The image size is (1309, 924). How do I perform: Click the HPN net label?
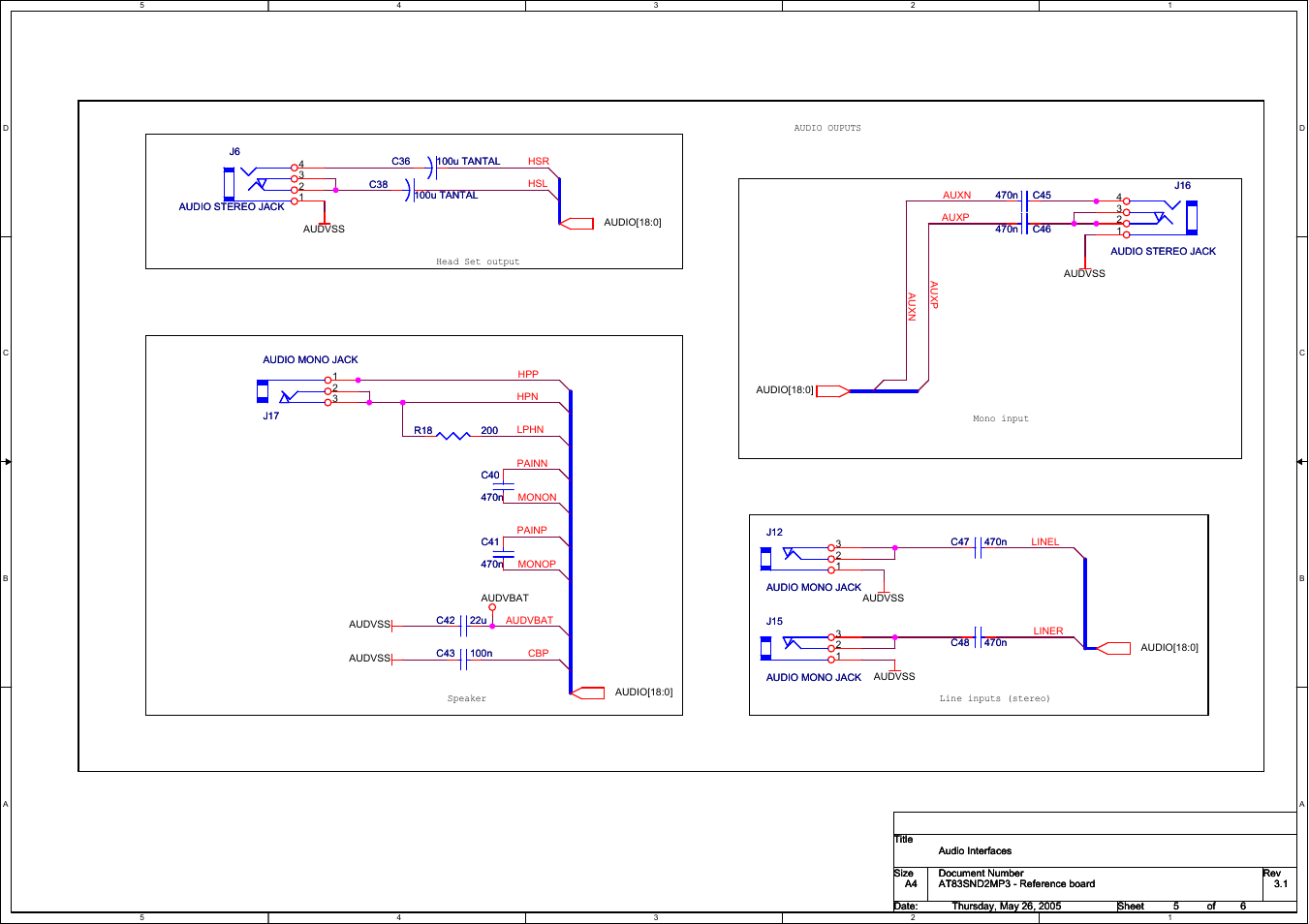point(527,397)
